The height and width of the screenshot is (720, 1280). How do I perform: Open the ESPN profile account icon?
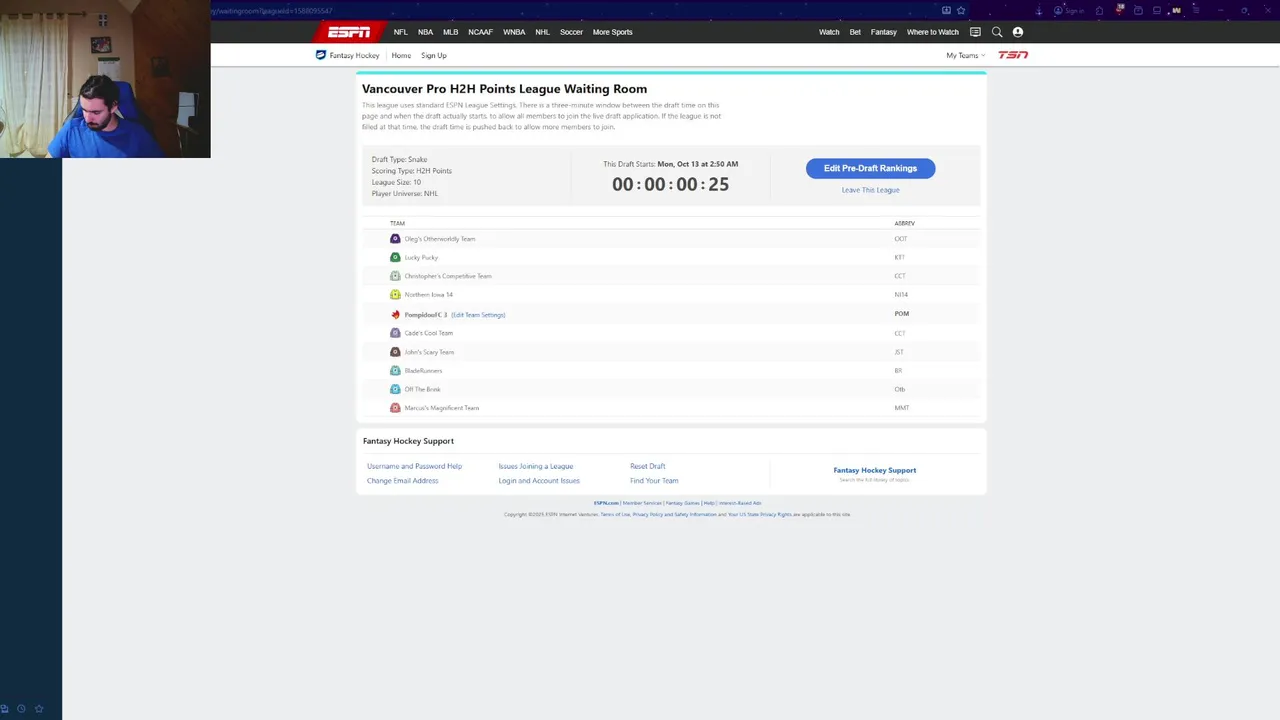(x=1018, y=32)
